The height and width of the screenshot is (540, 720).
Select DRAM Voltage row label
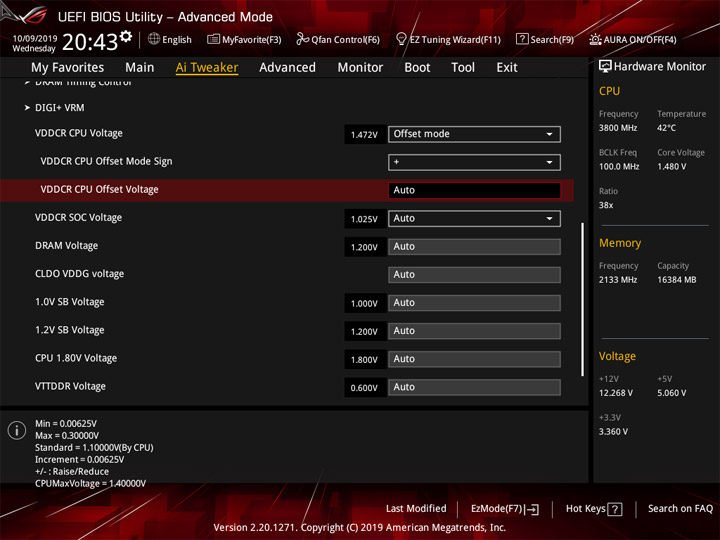pos(67,246)
